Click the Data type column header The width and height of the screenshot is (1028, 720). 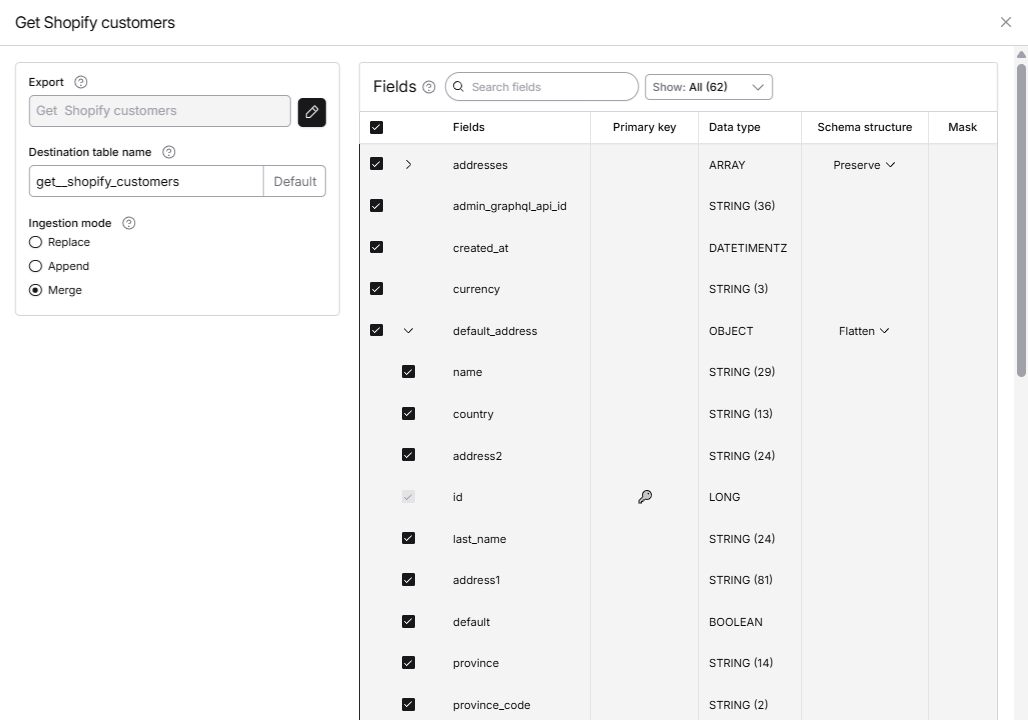734,127
